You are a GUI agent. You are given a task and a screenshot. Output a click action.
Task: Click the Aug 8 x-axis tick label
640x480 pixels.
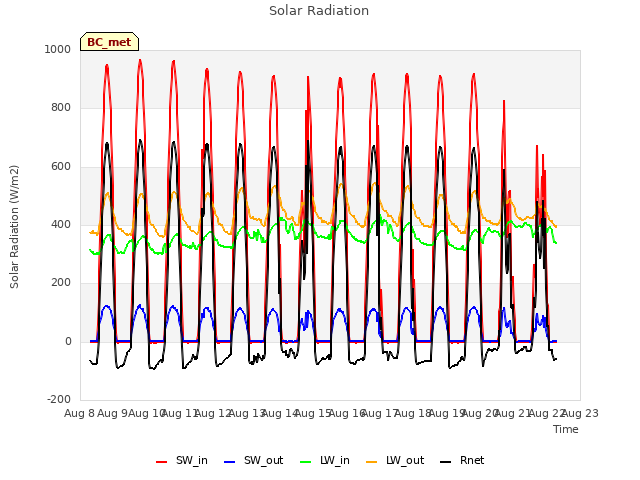pyautogui.click(x=79, y=413)
